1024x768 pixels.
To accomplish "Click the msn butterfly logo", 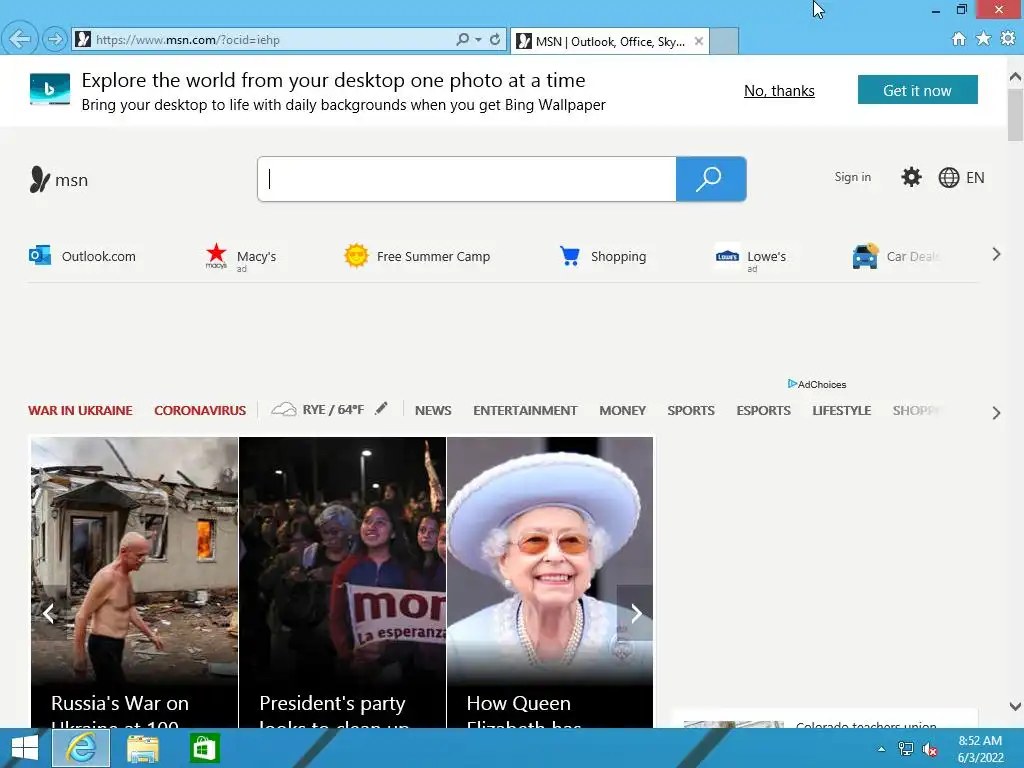I will pos(59,180).
